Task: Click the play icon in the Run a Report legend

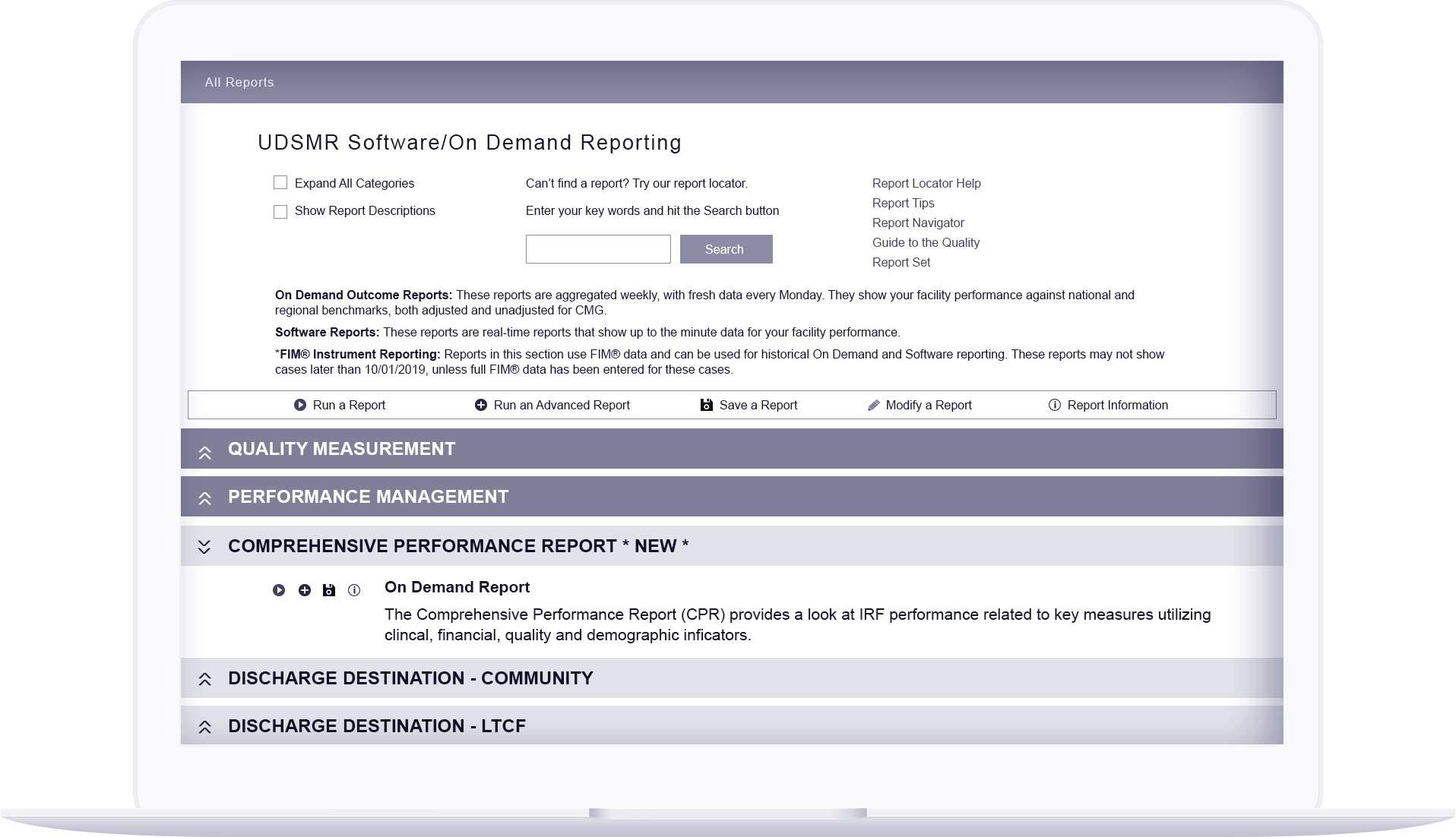Action: (x=300, y=405)
